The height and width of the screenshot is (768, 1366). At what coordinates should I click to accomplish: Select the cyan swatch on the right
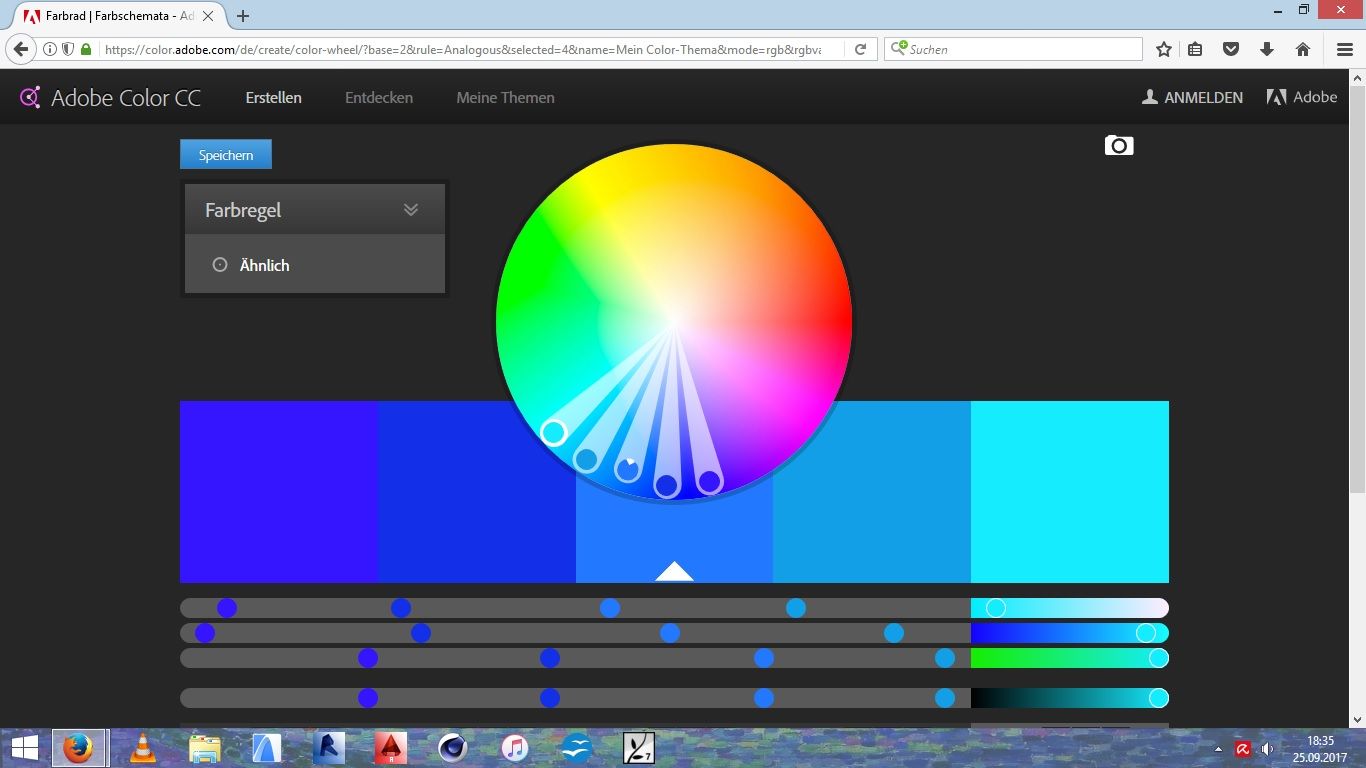[1070, 491]
